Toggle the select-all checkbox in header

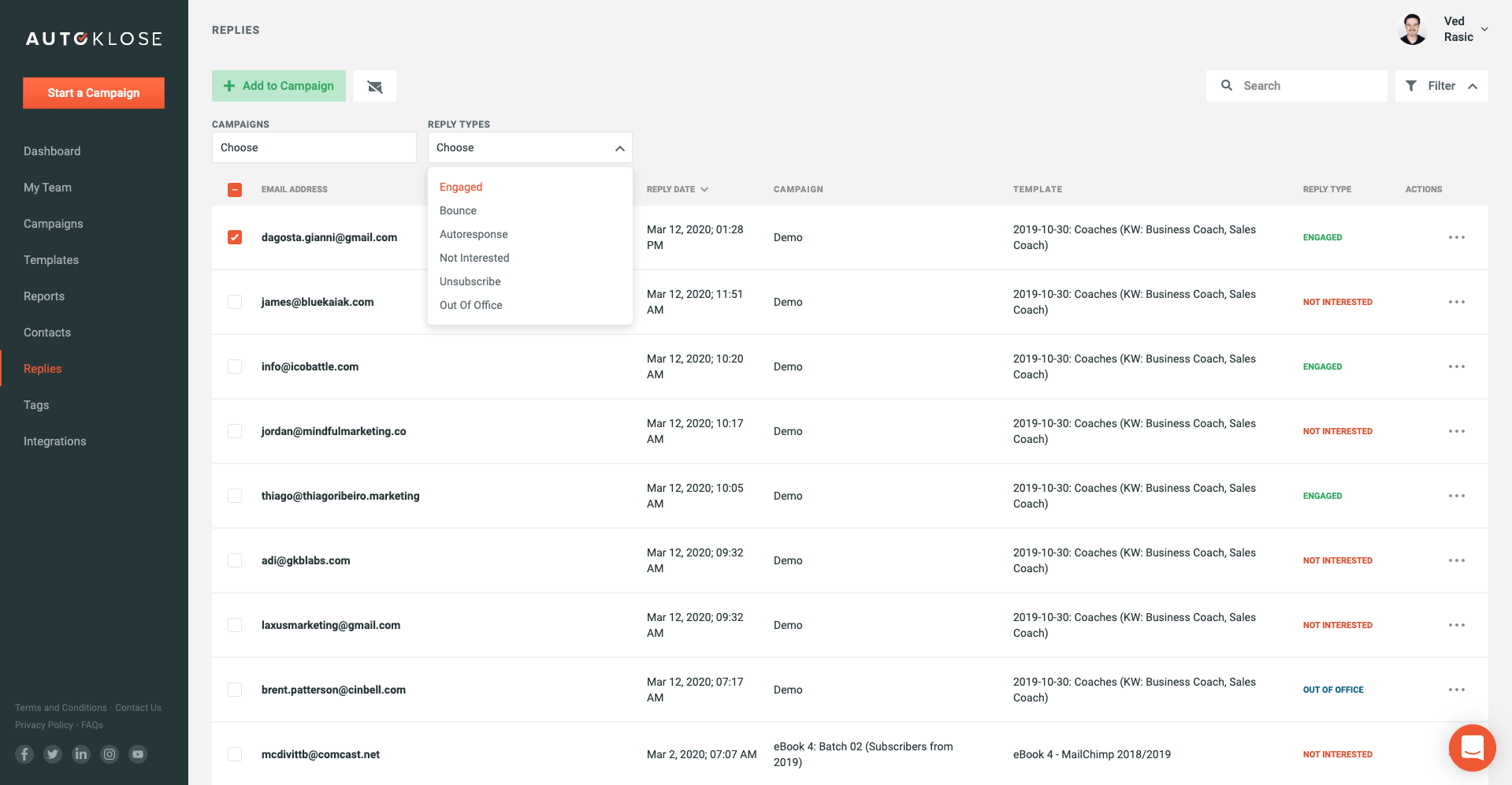[235, 190]
